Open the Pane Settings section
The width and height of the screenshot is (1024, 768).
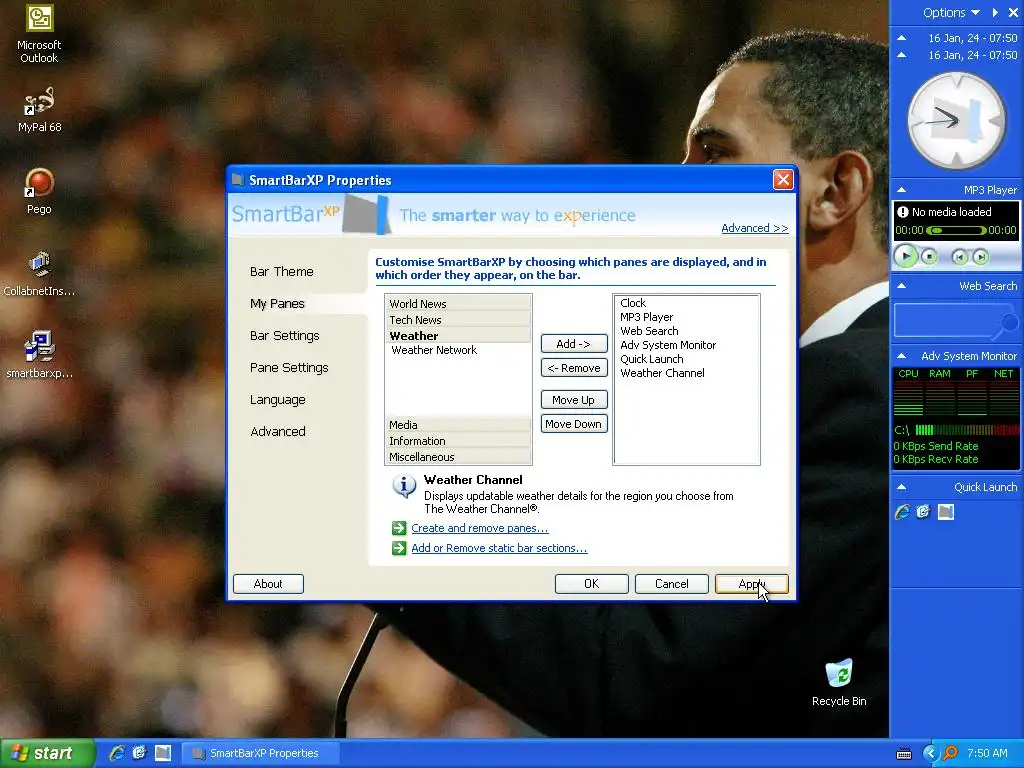(x=289, y=368)
